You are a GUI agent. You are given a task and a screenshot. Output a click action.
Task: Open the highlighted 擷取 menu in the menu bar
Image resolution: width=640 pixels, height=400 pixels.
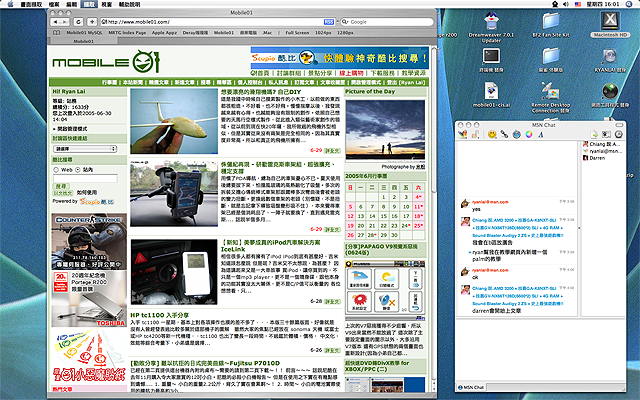click(x=89, y=4)
